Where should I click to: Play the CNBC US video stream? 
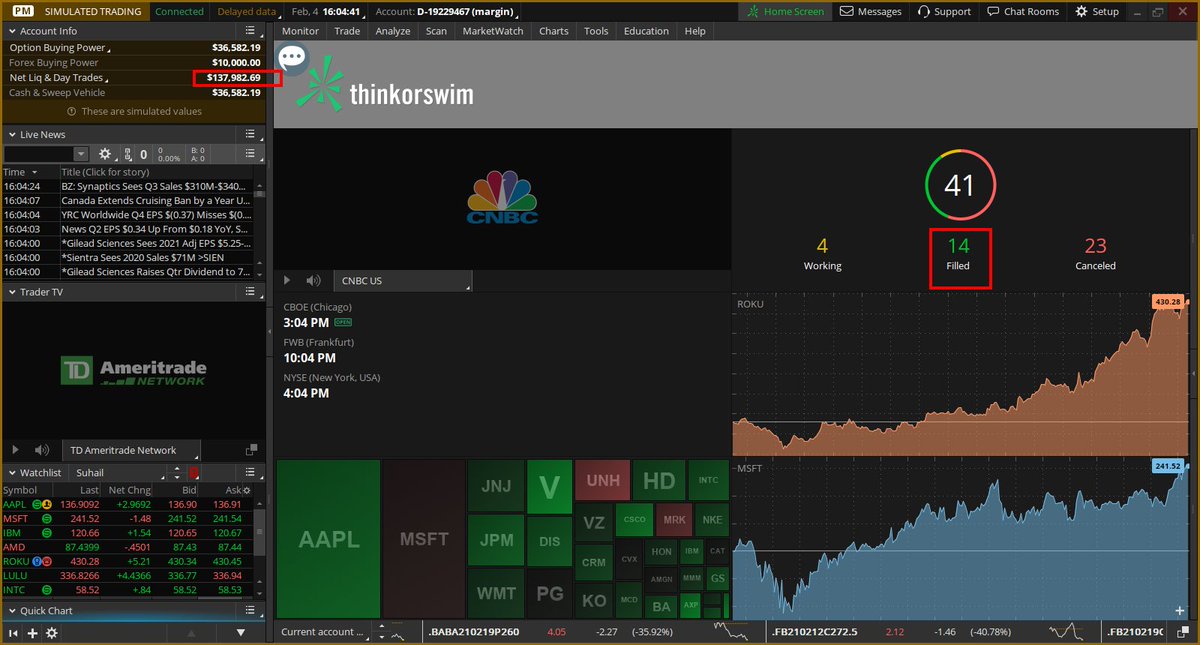click(x=288, y=281)
